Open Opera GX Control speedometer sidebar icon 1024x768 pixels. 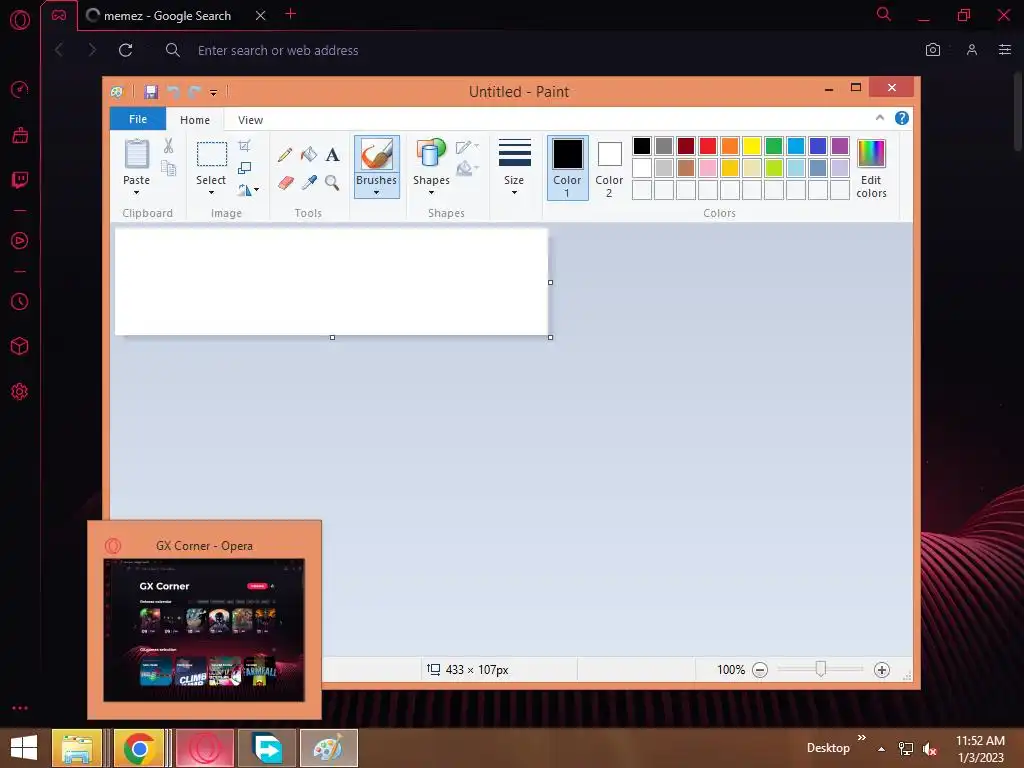(20, 89)
